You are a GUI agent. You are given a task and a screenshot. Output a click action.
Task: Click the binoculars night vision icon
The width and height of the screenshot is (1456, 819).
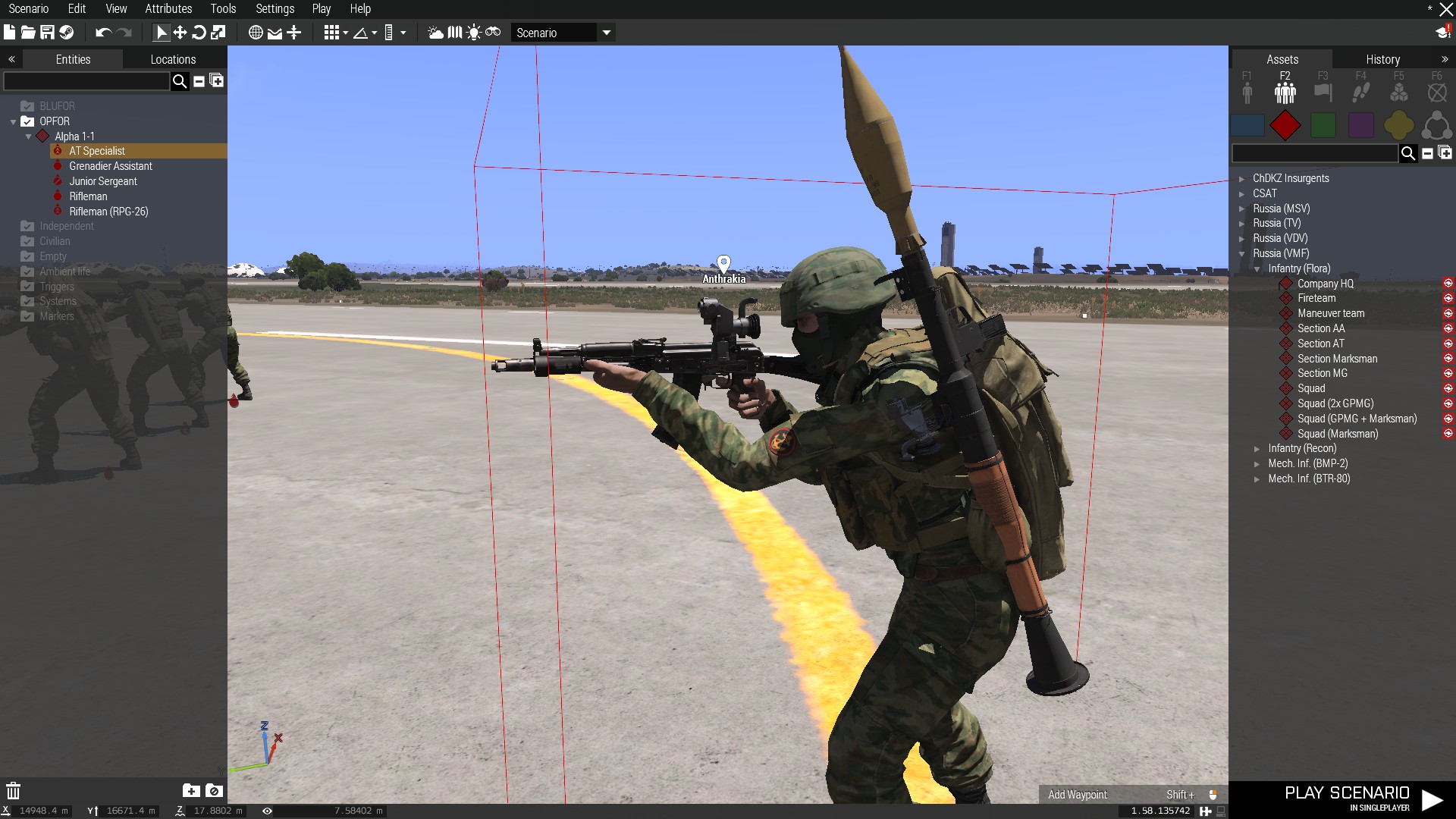pos(493,33)
